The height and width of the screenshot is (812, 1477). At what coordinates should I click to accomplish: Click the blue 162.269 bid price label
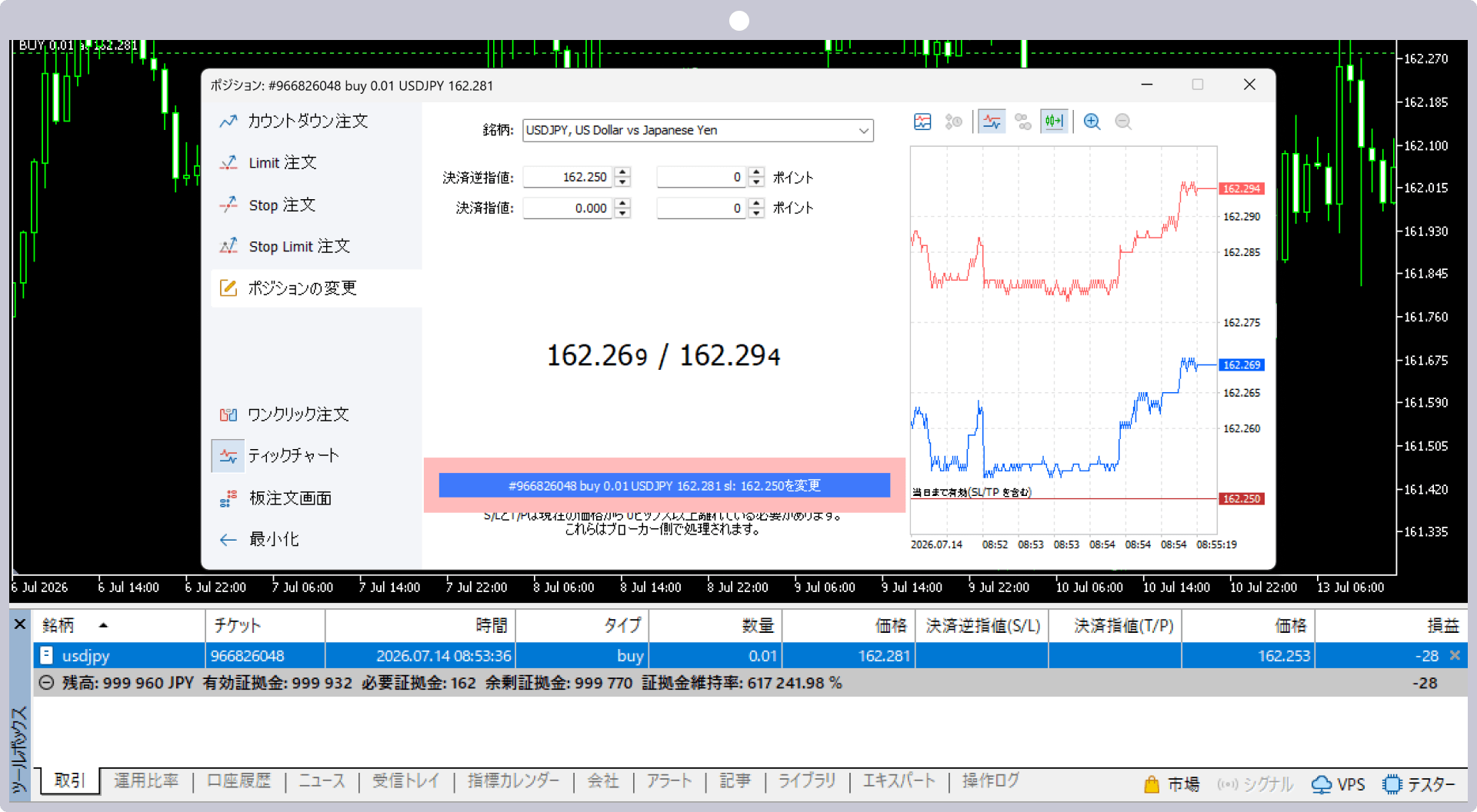(x=1242, y=365)
